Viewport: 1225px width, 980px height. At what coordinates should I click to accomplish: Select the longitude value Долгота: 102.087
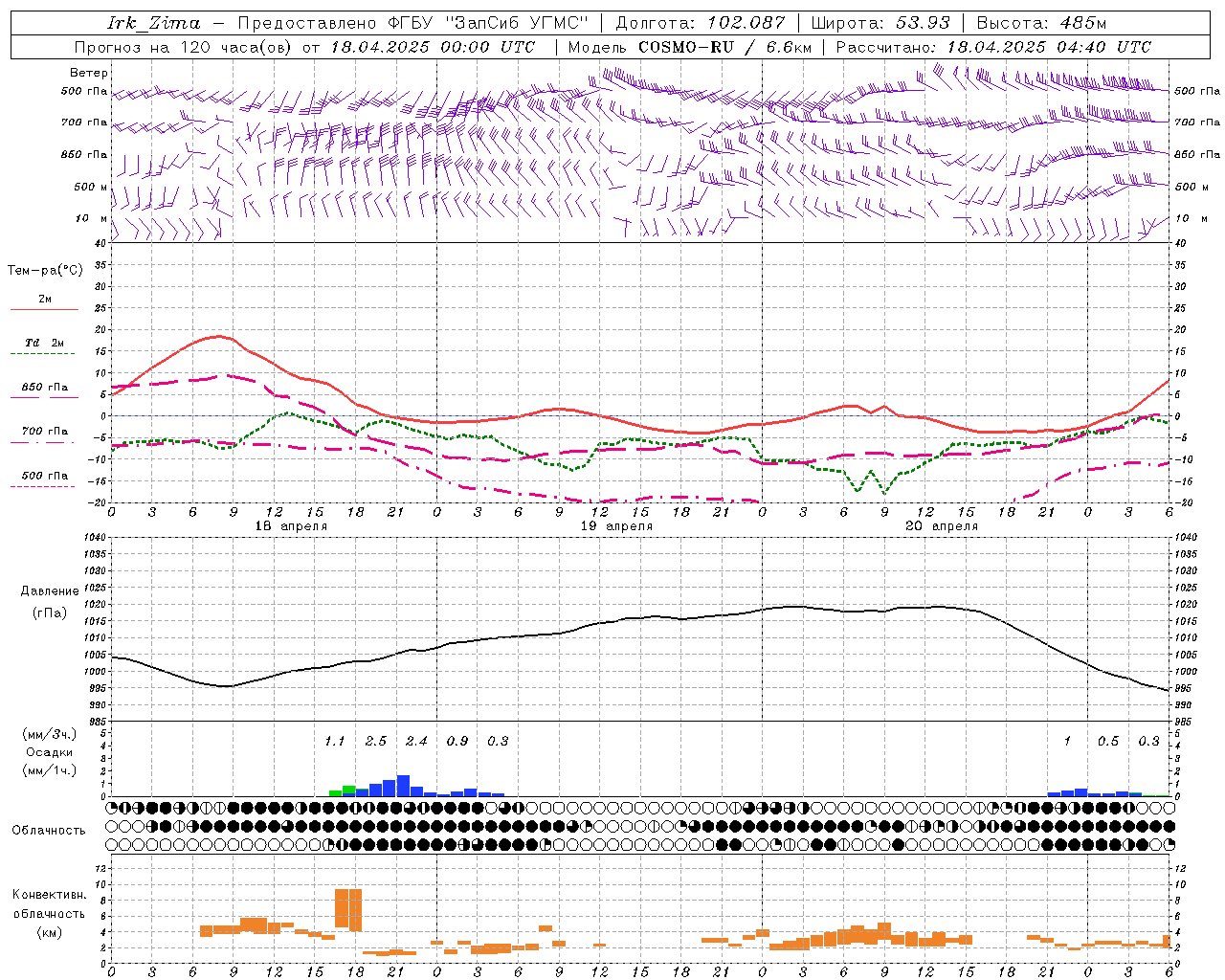coord(701,23)
